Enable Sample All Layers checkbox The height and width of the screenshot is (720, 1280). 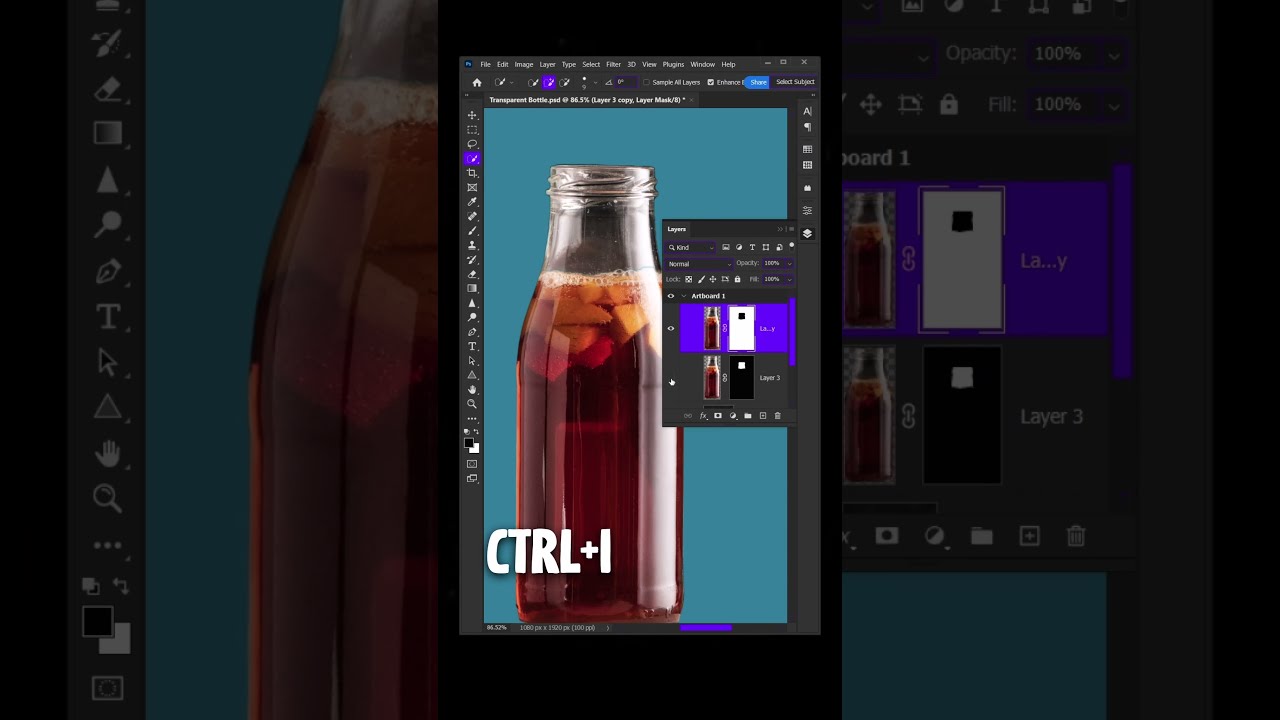tap(647, 82)
